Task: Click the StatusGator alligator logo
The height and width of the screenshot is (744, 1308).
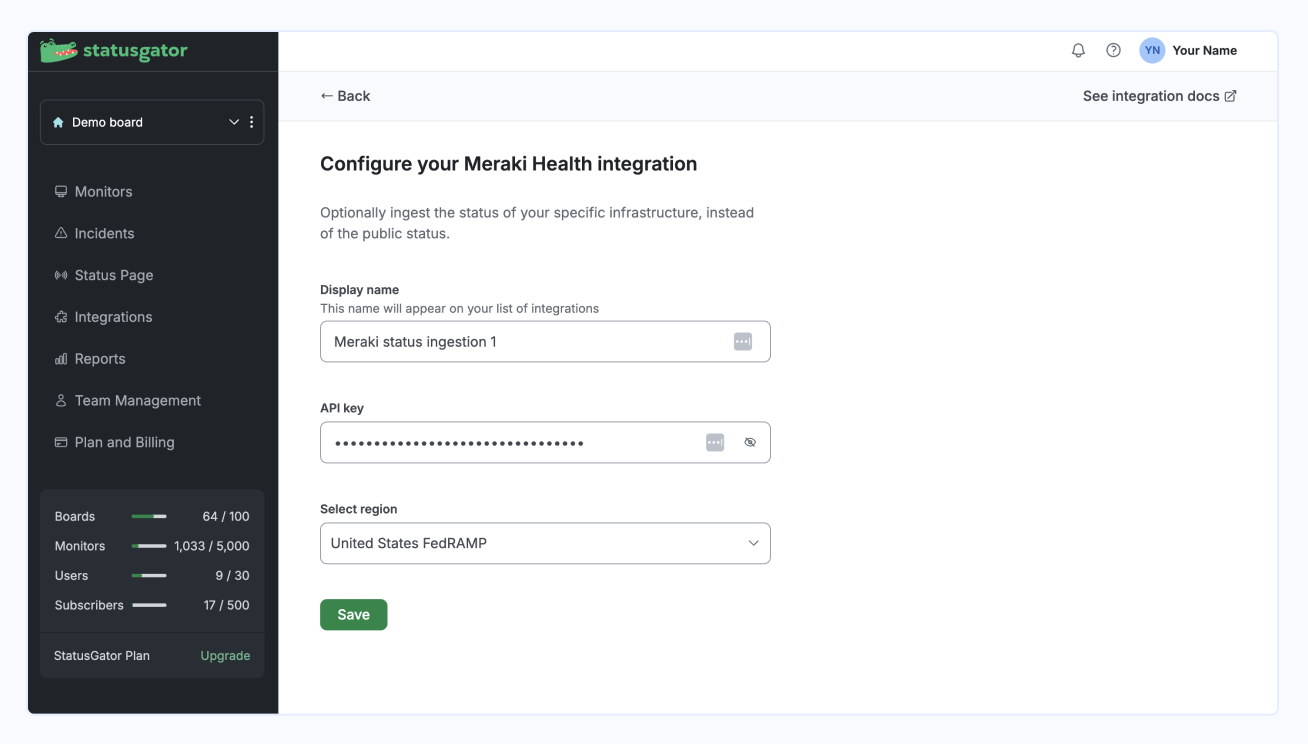Action: [59, 50]
